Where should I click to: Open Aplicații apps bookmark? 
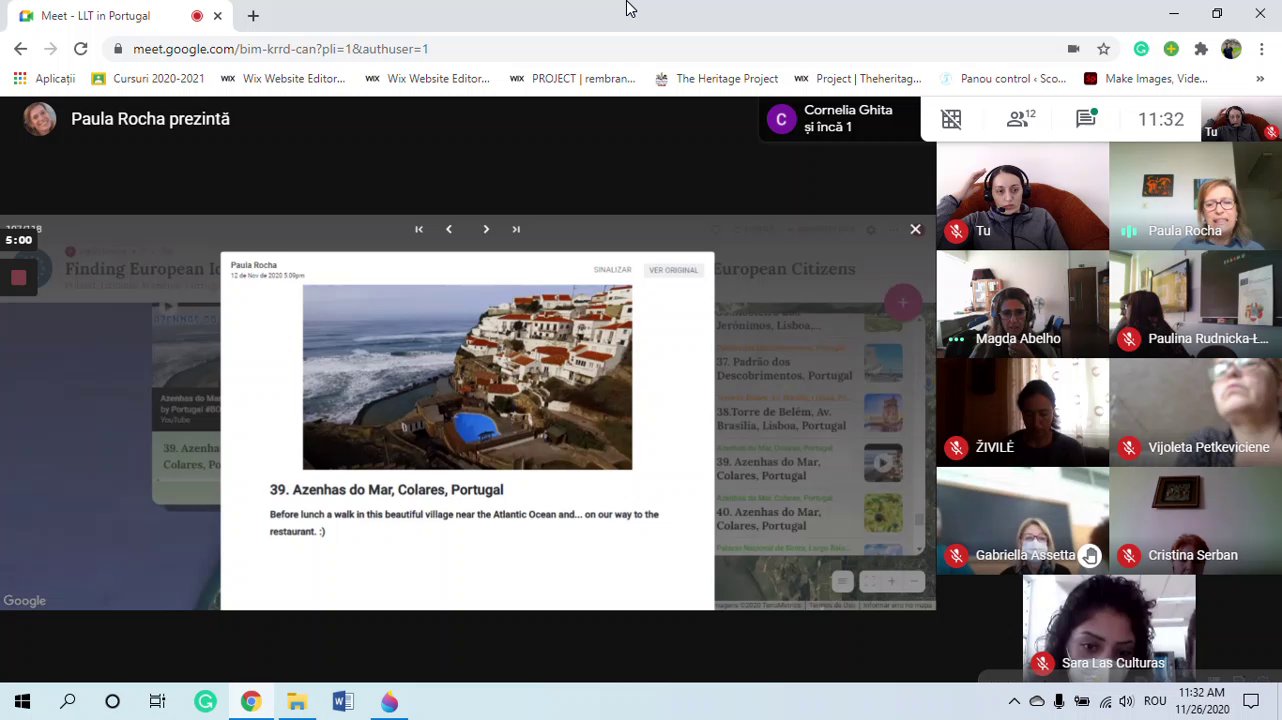pos(45,79)
